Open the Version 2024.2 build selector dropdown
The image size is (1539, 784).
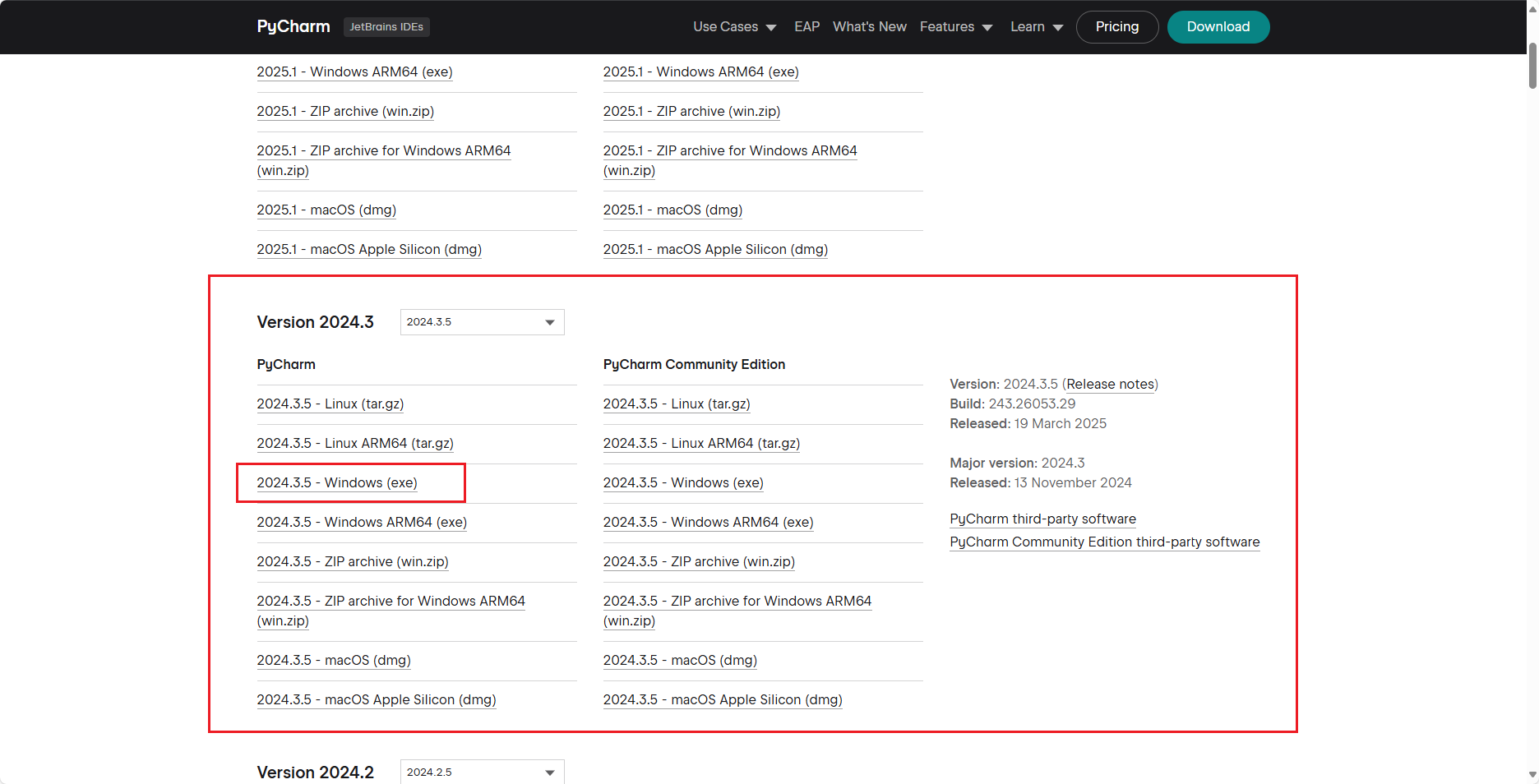point(483,772)
